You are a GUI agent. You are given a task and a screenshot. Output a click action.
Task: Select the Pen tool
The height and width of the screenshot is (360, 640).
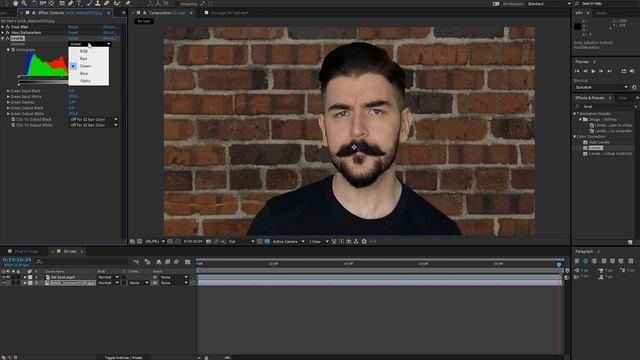(x=71, y=3)
